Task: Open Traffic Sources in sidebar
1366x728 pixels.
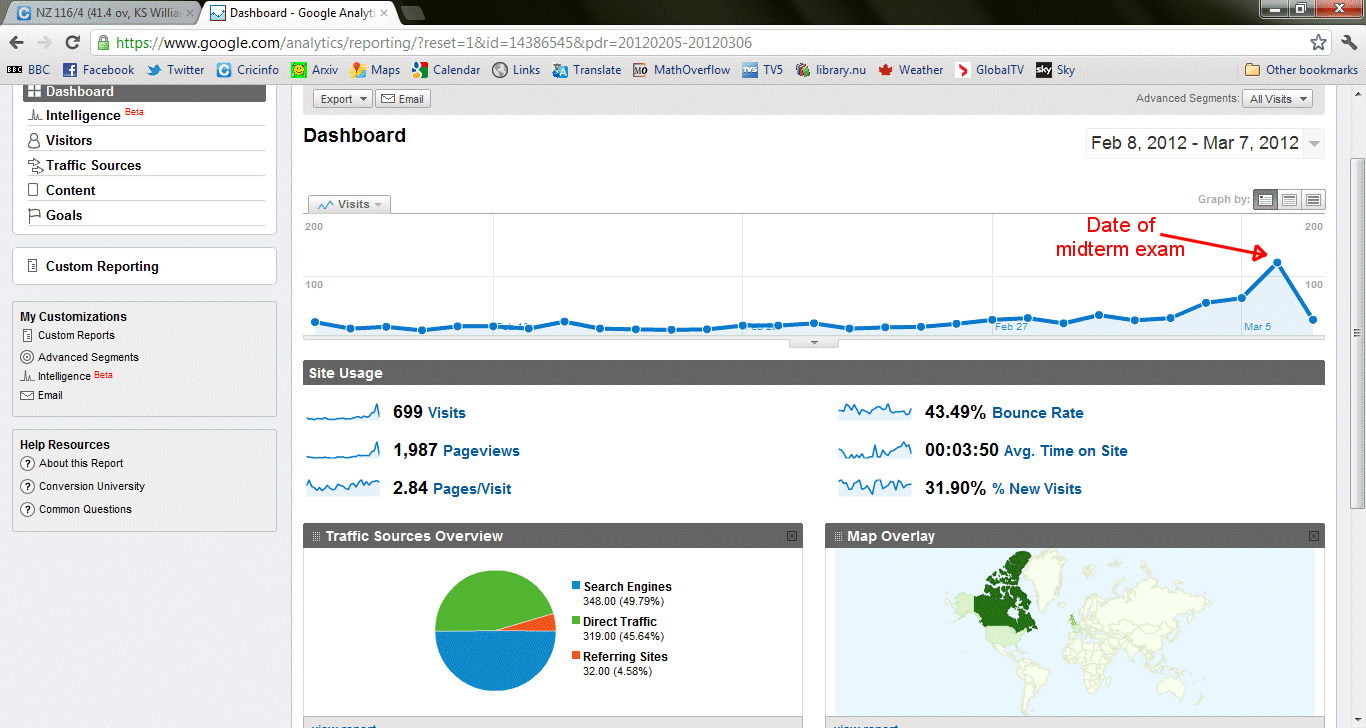Action: point(93,165)
